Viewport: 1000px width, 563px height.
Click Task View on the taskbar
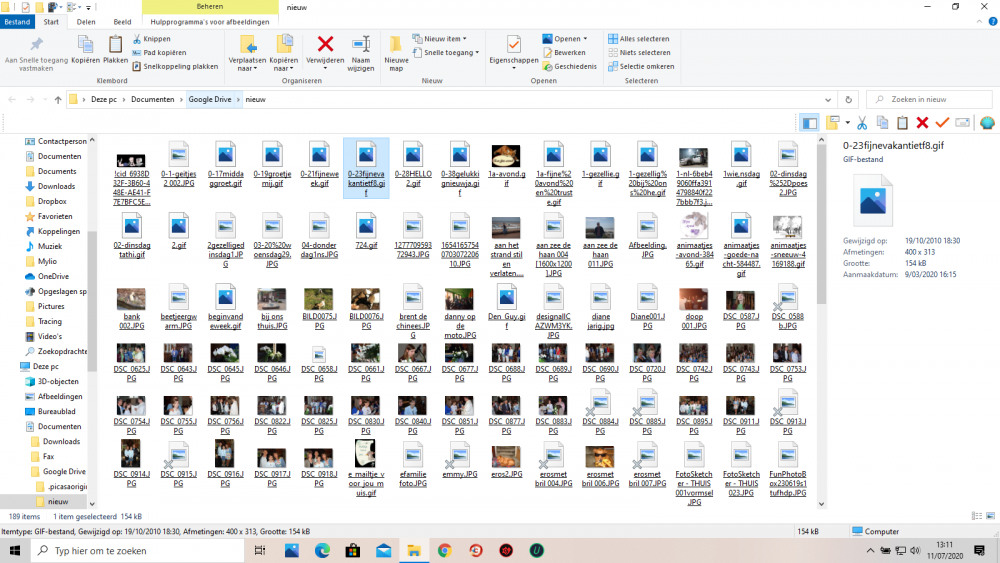pyautogui.click(x=260, y=550)
